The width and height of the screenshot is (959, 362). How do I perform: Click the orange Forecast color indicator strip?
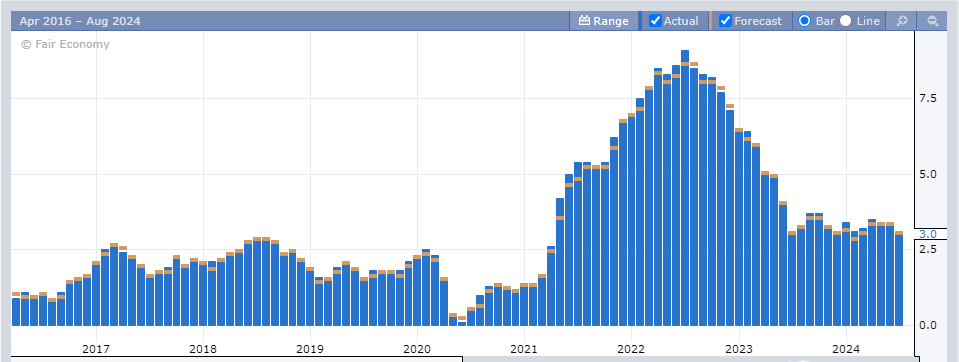pos(710,21)
